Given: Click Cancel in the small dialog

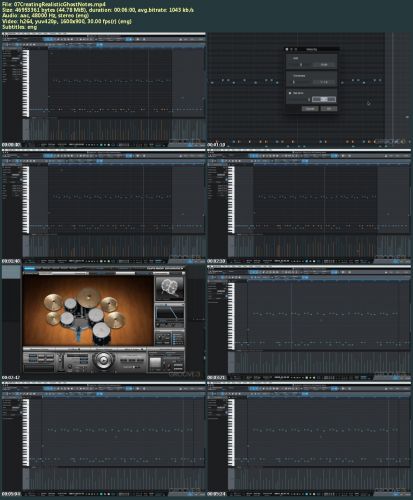Looking at the screenshot, I should click(x=310, y=109).
